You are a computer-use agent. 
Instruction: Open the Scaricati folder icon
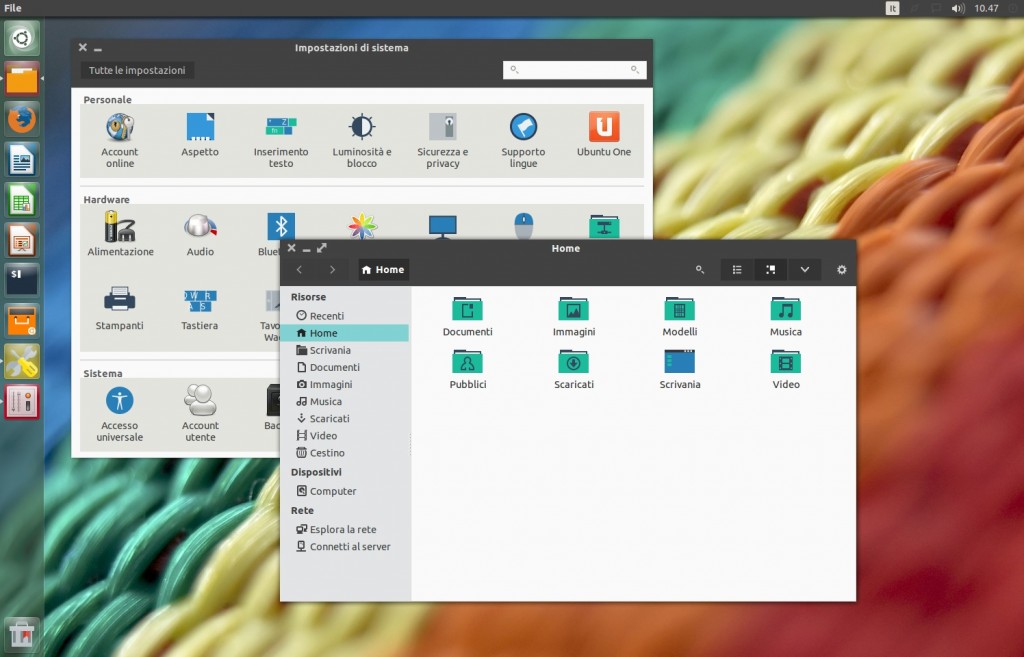coord(574,362)
